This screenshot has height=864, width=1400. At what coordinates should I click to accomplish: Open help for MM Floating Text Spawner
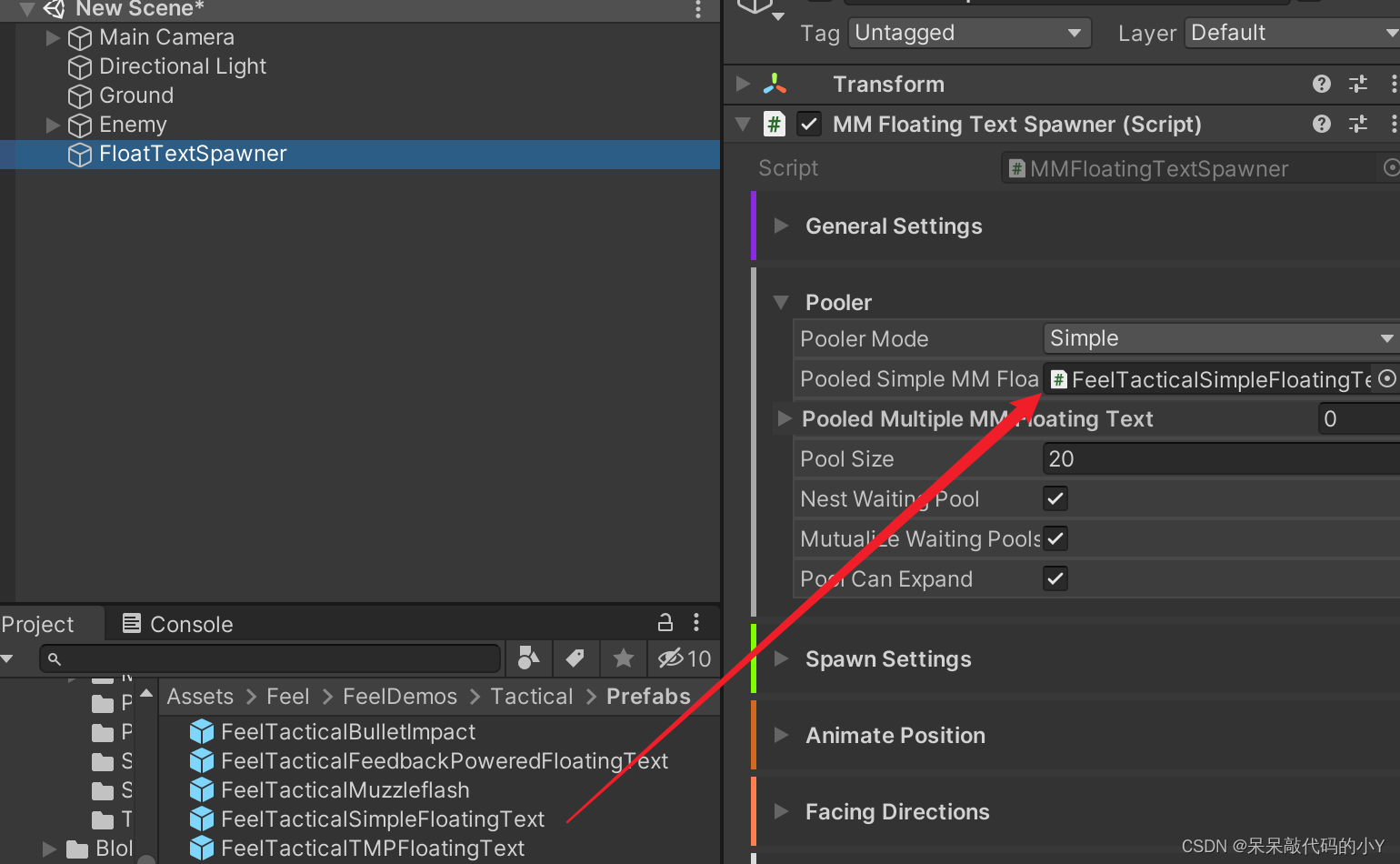1321,124
